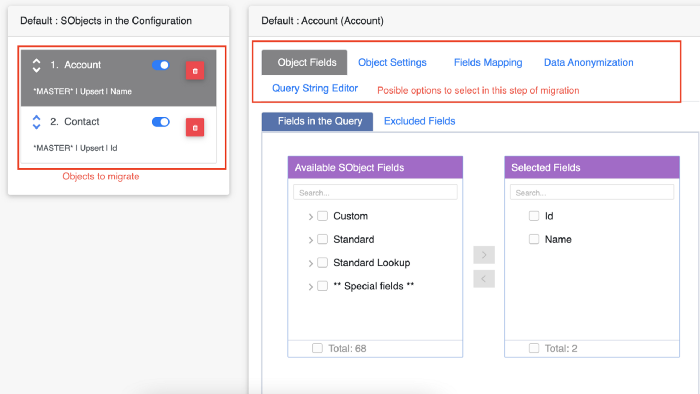Open the Fields Mapping tab
Viewport: 700px width, 394px height.
(488, 62)
